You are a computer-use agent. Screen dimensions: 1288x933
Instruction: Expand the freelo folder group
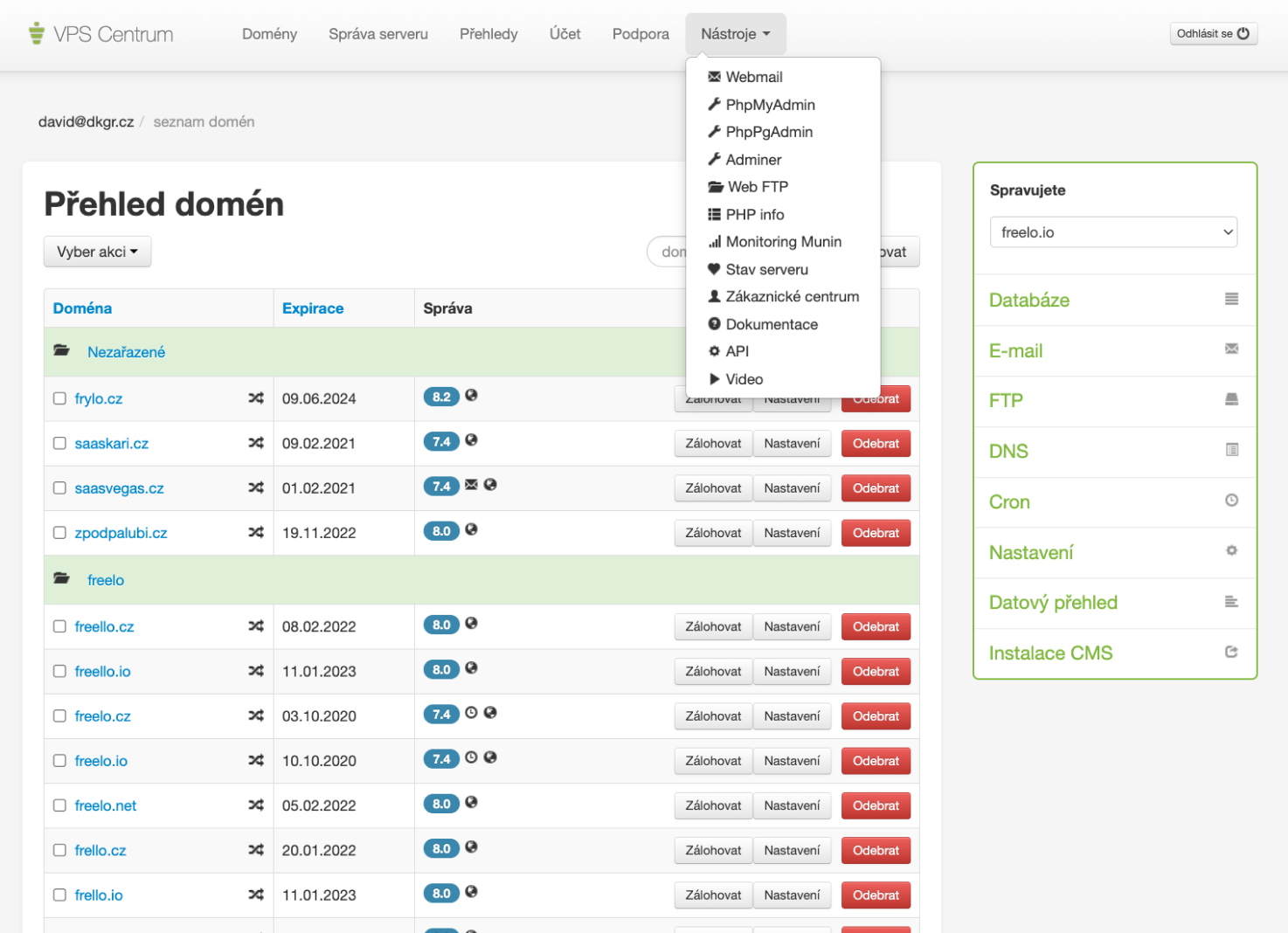pos(105,579)
